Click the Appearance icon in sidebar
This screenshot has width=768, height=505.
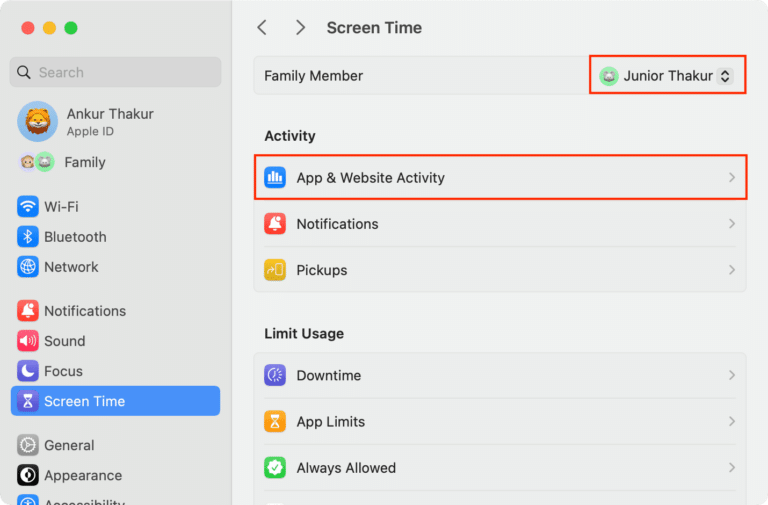(x=28, y=475)
